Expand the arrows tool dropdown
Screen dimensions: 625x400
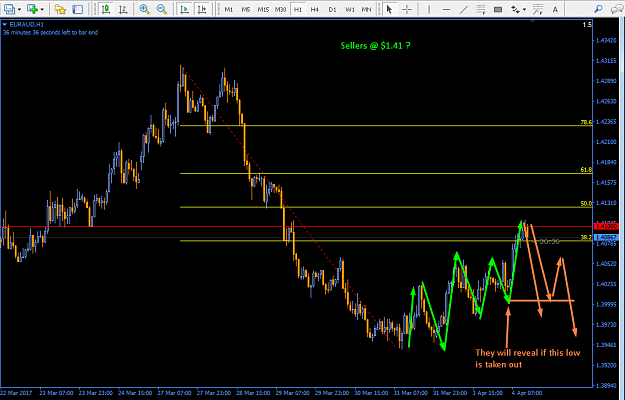click(524, 9)
